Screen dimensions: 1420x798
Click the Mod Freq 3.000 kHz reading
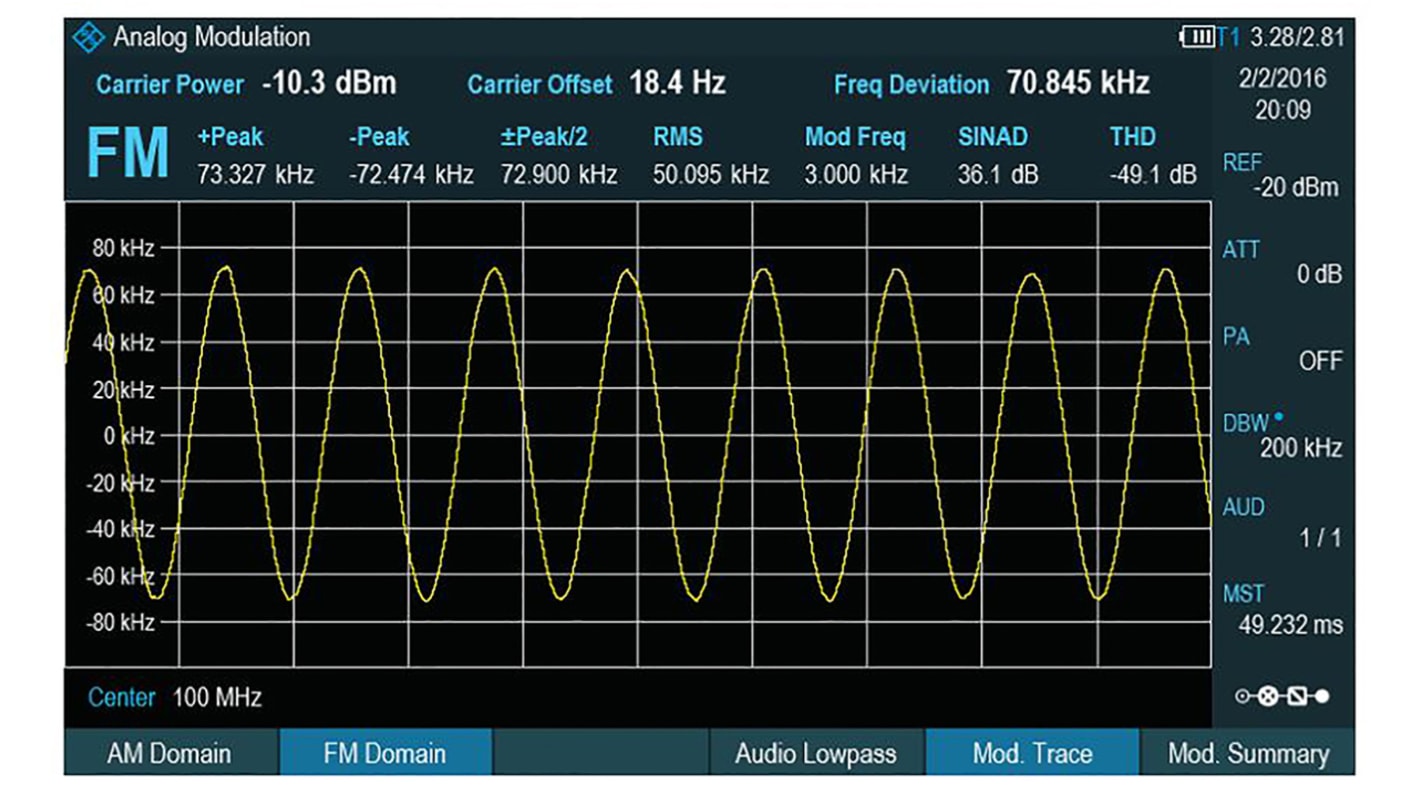tap(856, 156)
